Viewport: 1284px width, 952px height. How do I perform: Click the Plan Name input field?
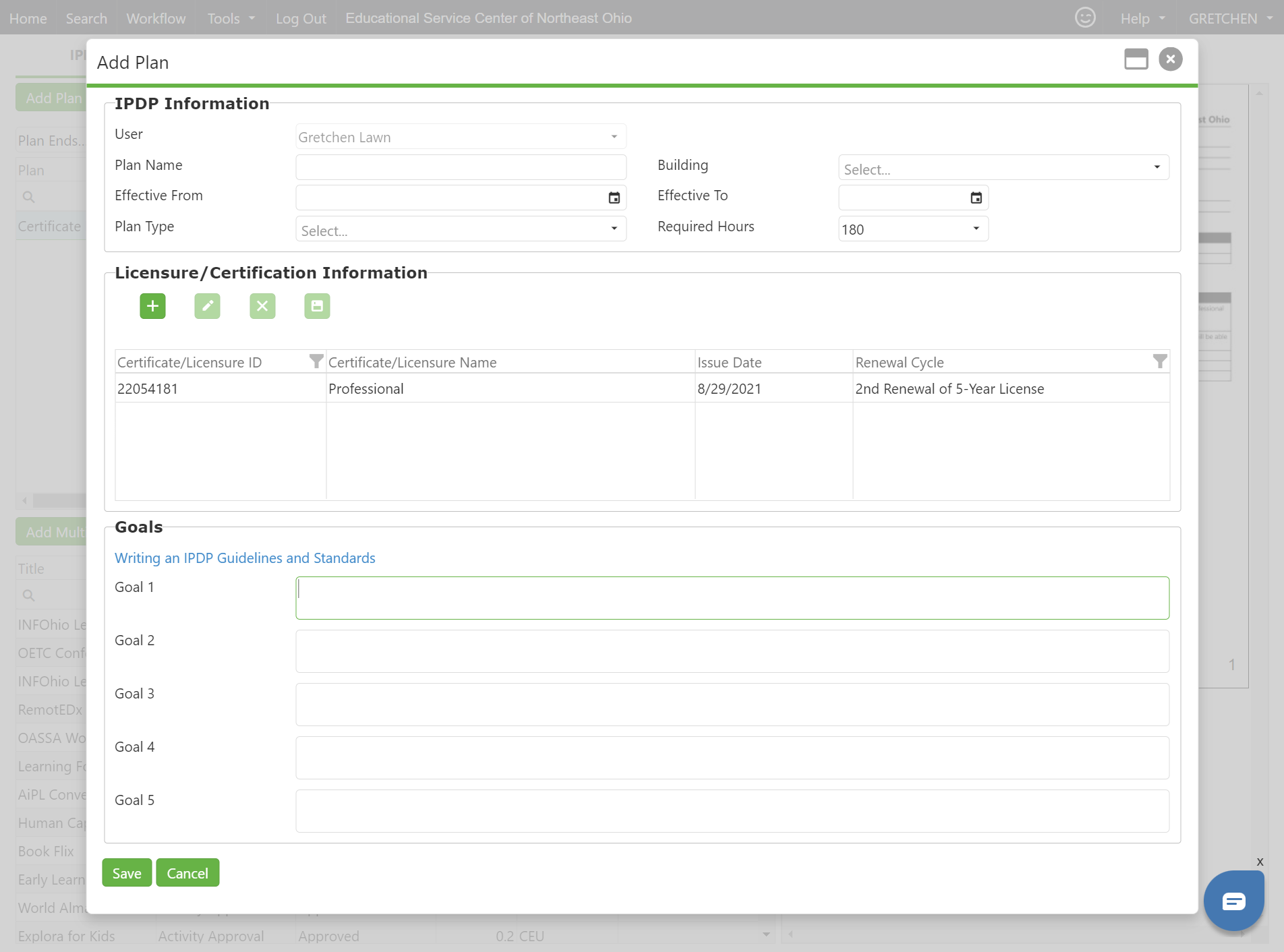click(x=461, y=167)
